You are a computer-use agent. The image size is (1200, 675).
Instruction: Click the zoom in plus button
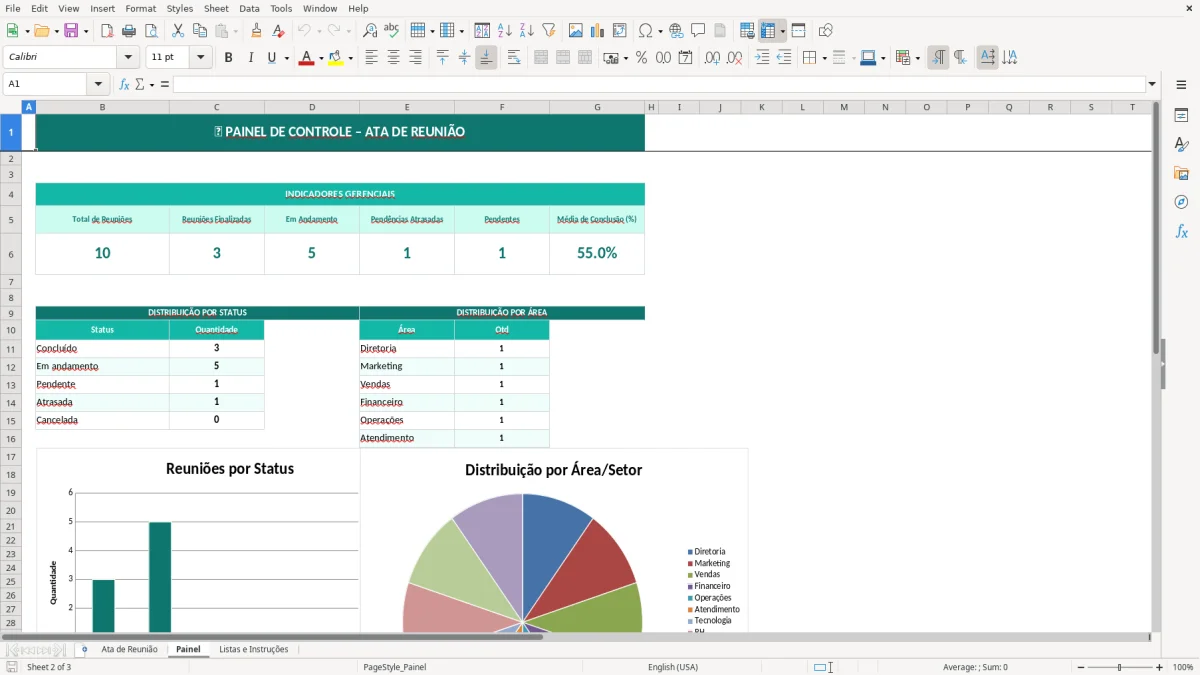1159,667
